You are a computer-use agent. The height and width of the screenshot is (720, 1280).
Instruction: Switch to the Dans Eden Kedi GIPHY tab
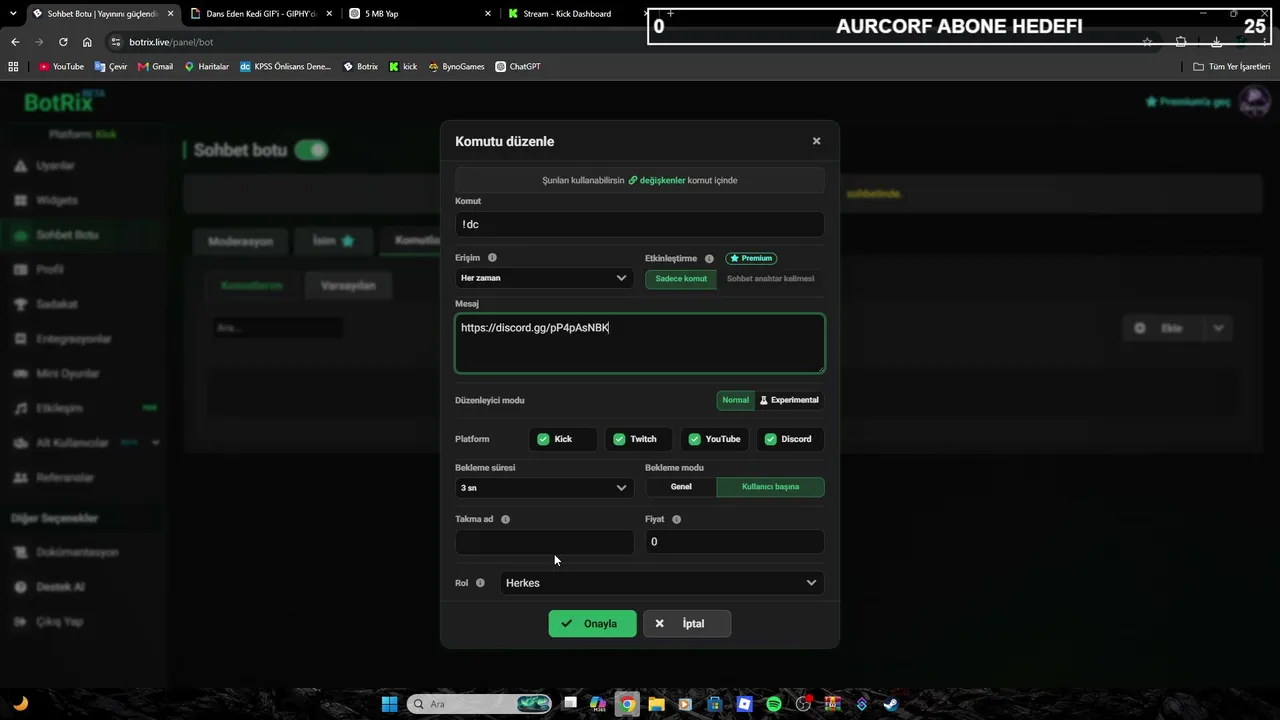(x=261, y=14)
